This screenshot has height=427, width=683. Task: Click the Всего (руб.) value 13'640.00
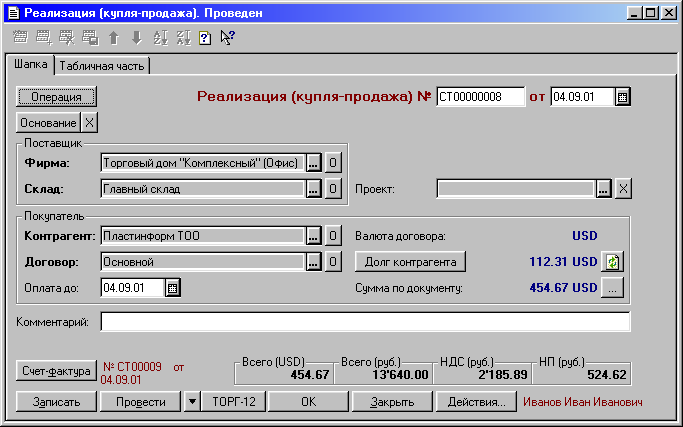tap(400, 375)
